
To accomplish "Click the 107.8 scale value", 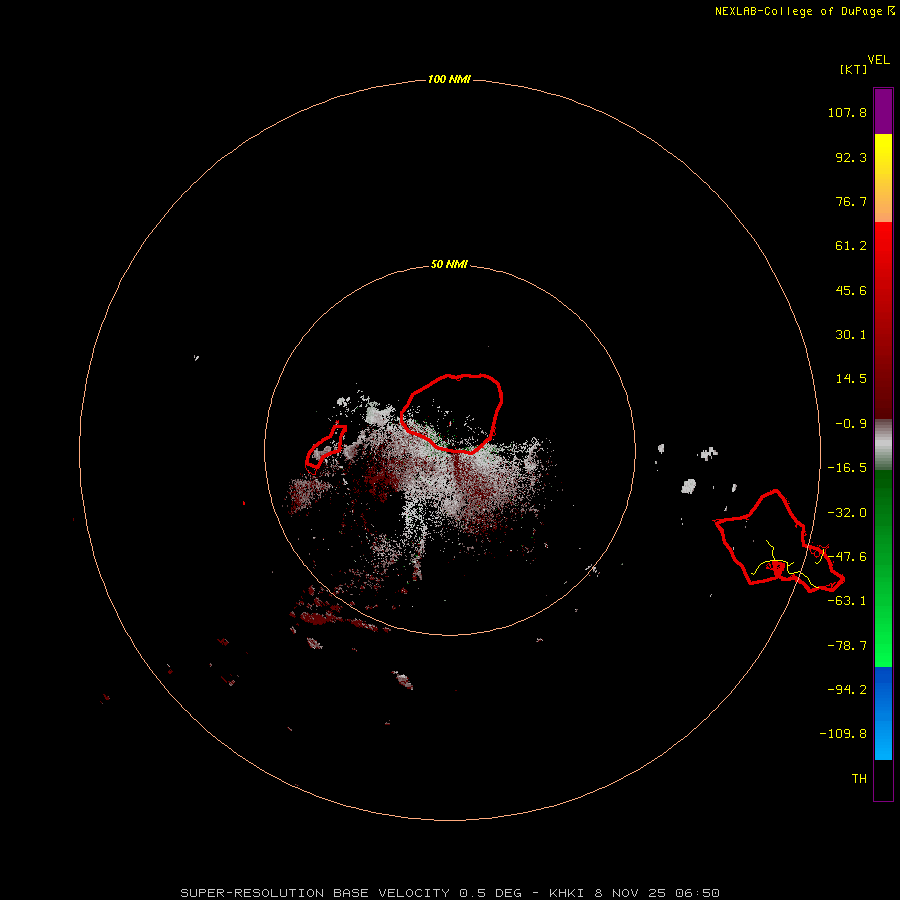I will point(847,112).
